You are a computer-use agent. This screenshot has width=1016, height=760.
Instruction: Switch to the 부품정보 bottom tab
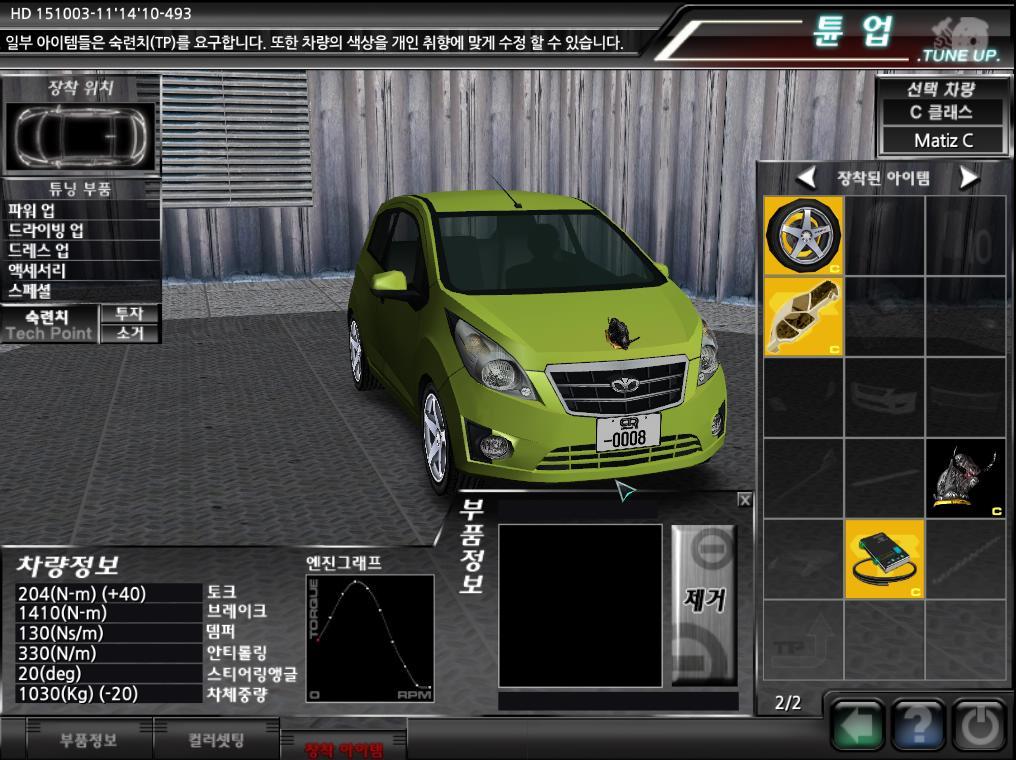(x=89, y=739)
